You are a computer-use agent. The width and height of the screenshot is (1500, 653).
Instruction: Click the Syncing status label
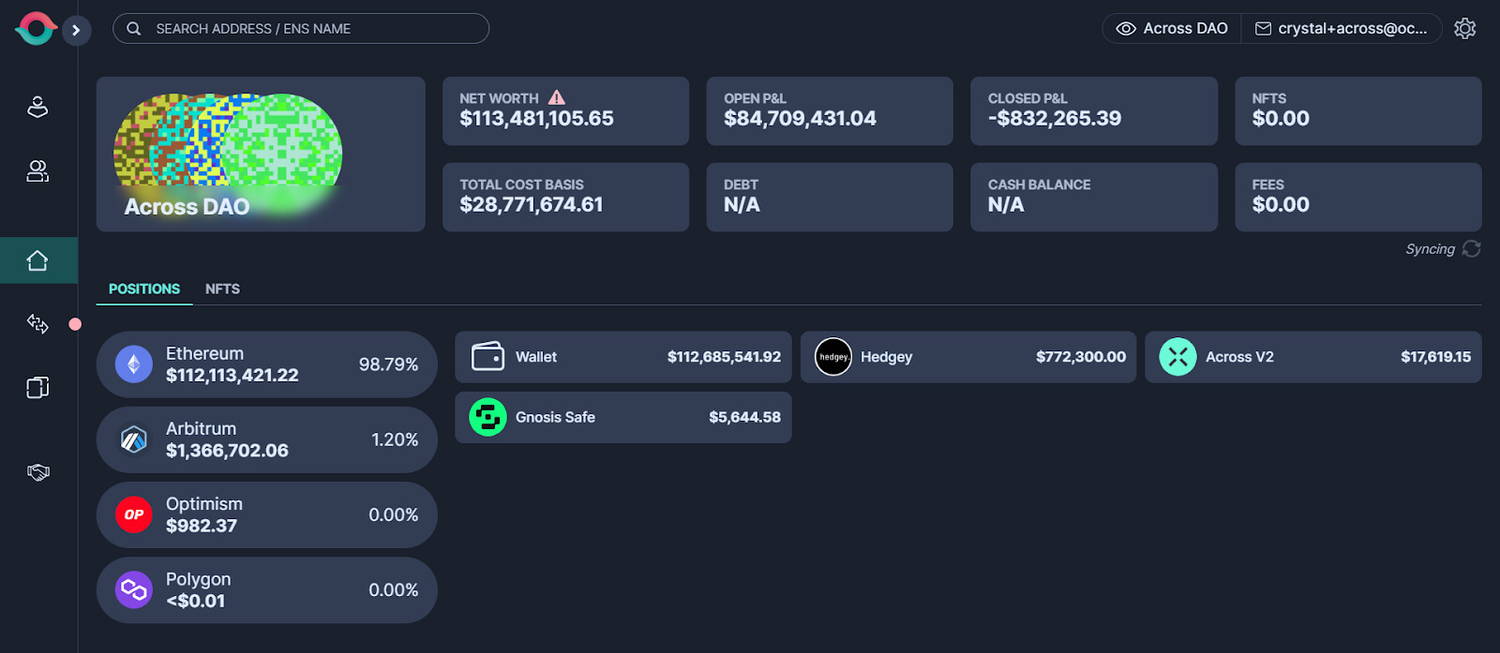click(1430, 249)
